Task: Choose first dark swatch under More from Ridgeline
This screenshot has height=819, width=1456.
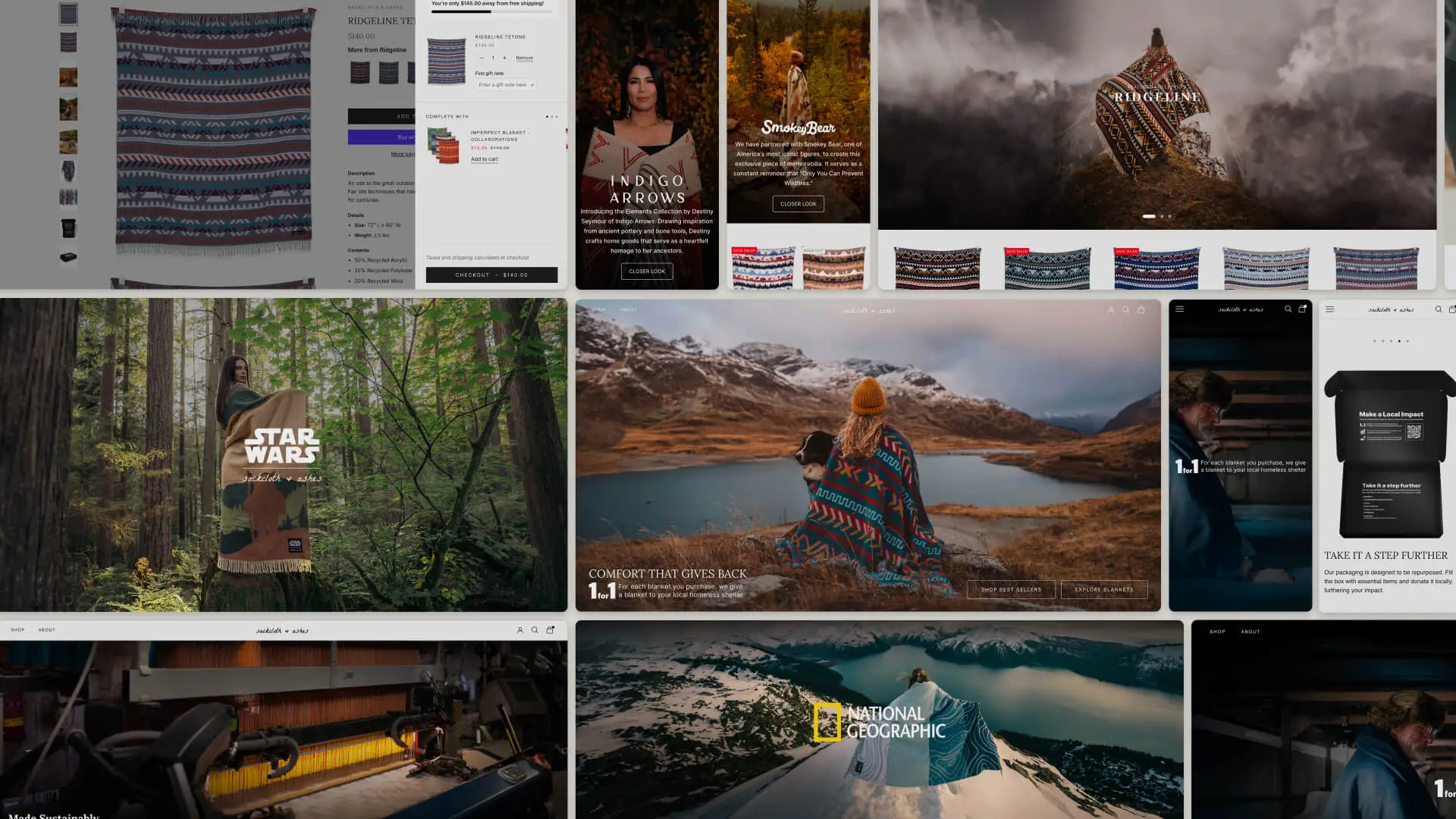Action: (360, 72)
